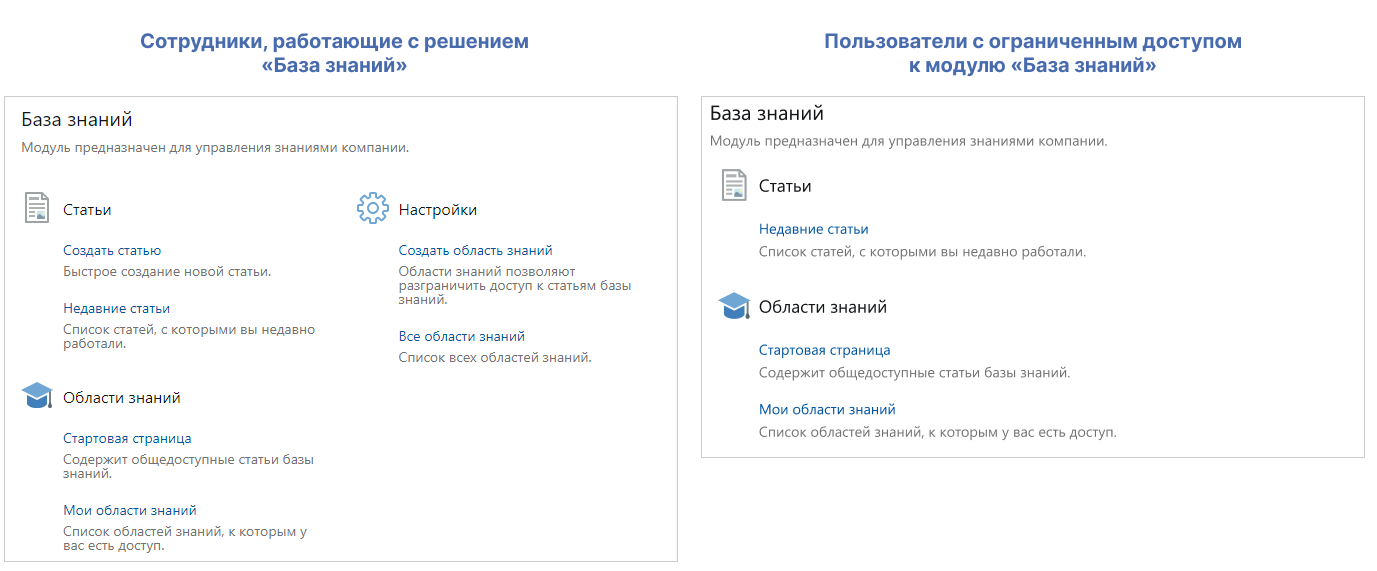Select the Области знаний heading in the limited-access panel
Viewport: 1377px width, 571px height.
coord(822,308)
